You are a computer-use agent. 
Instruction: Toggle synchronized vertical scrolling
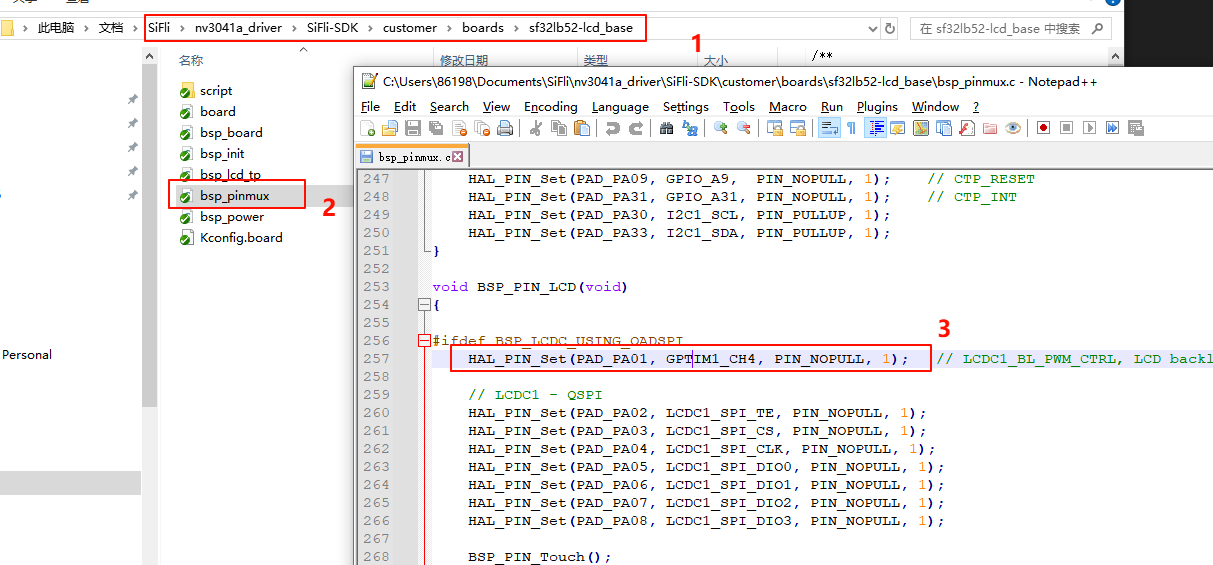774,128
